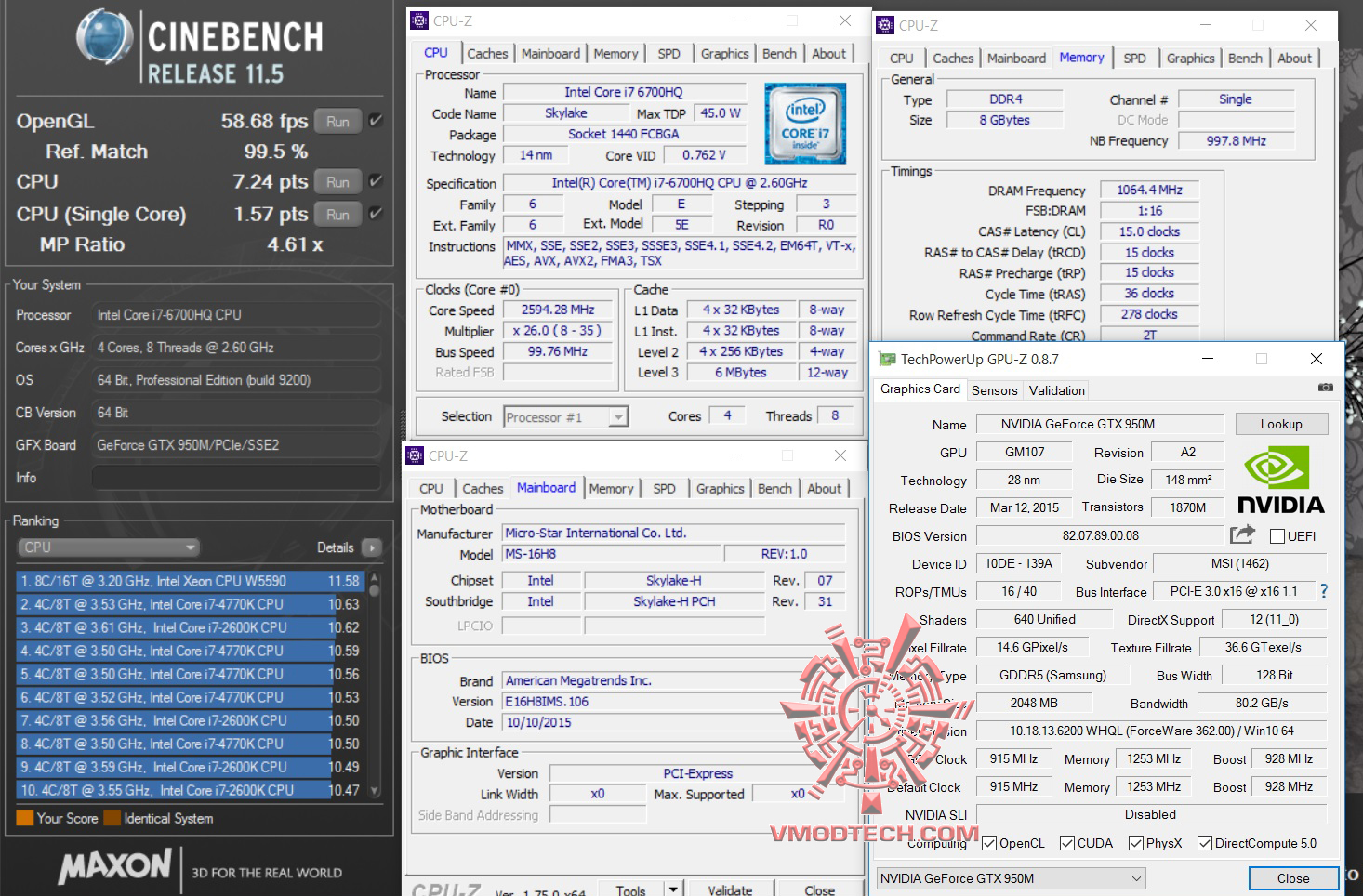Click the Processor field 'Intel Core i7-6700HQ CPU'

click(236, 315)
